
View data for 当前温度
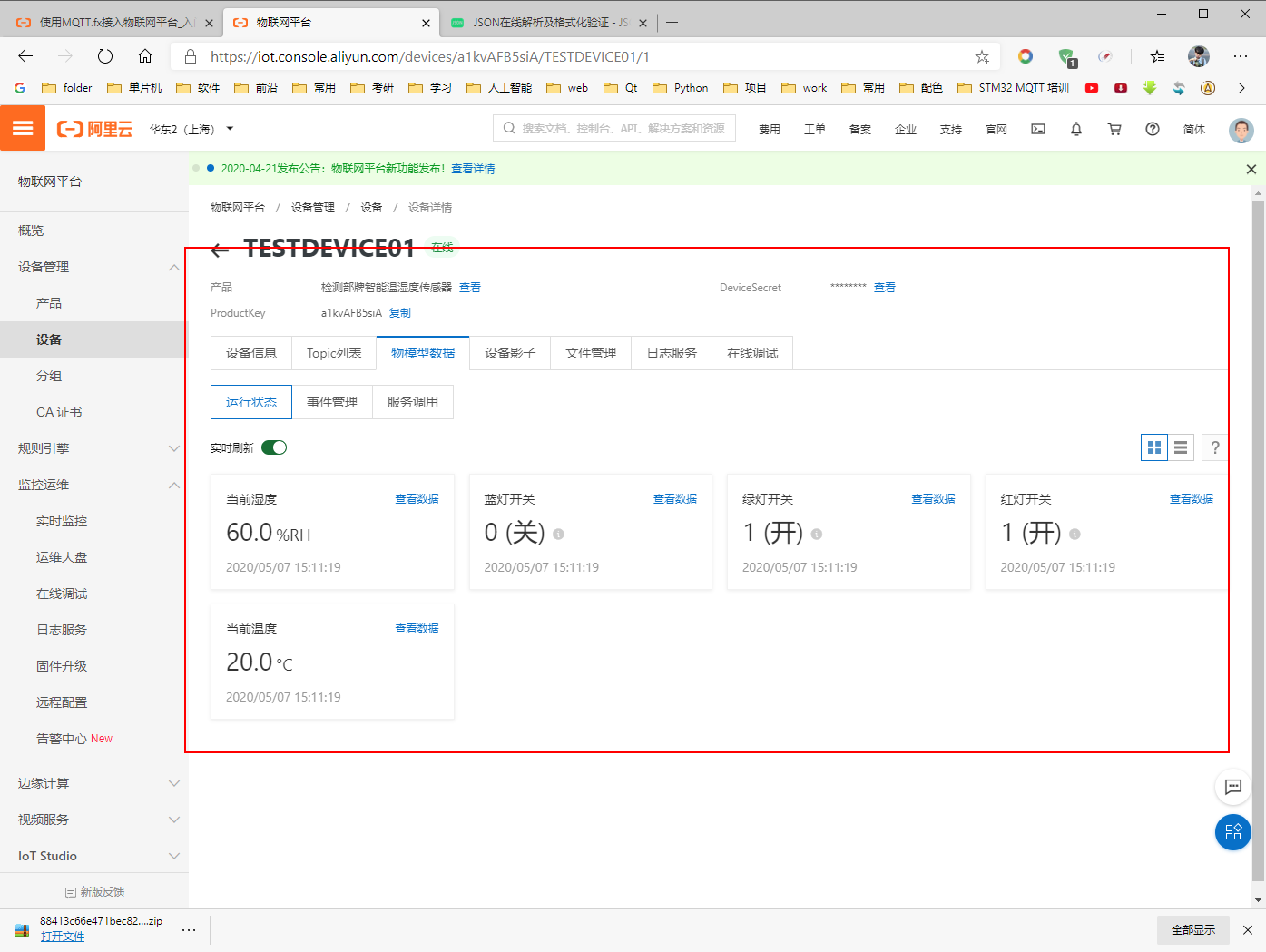417,629
